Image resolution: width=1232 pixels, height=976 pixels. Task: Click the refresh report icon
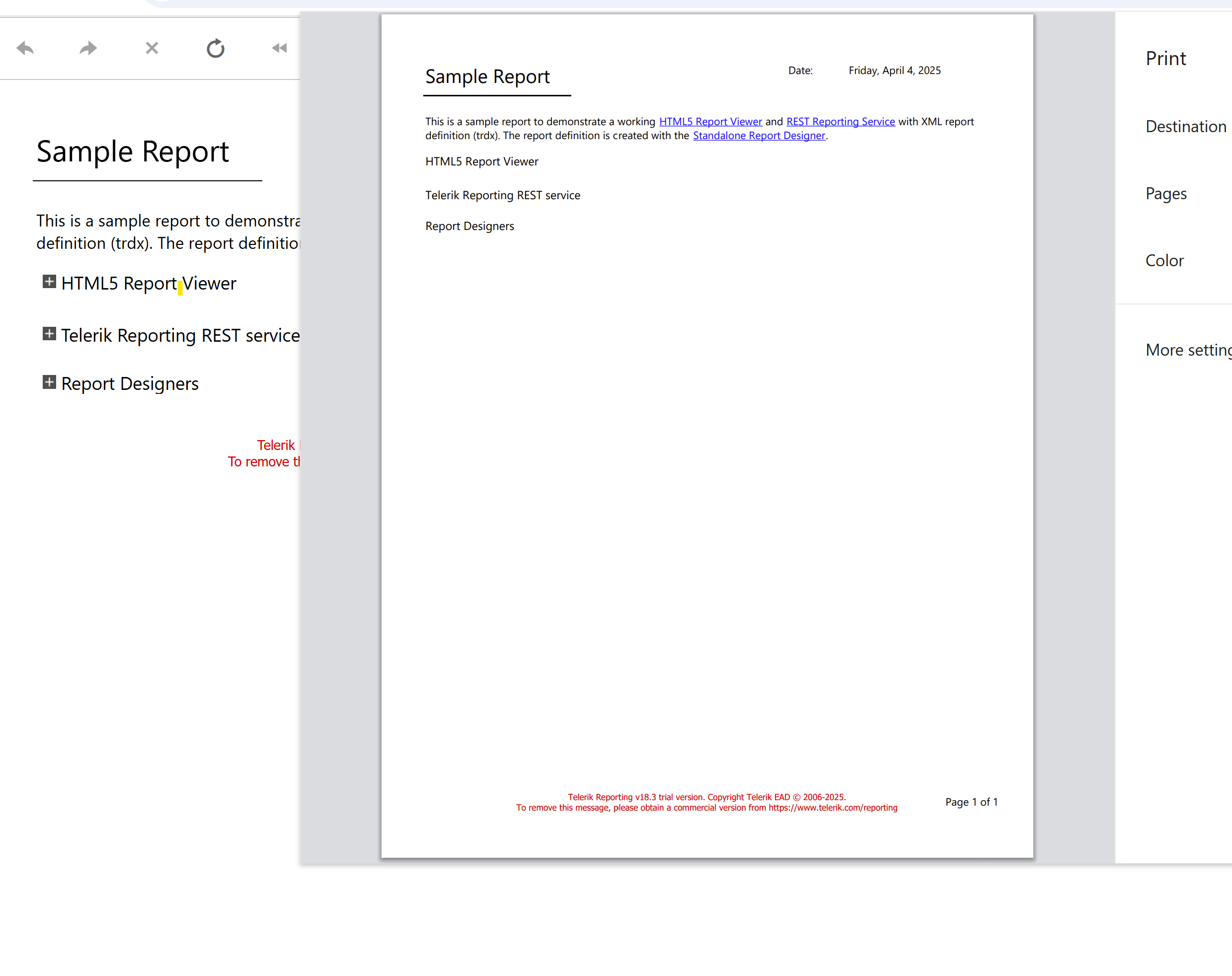(216, 49)
